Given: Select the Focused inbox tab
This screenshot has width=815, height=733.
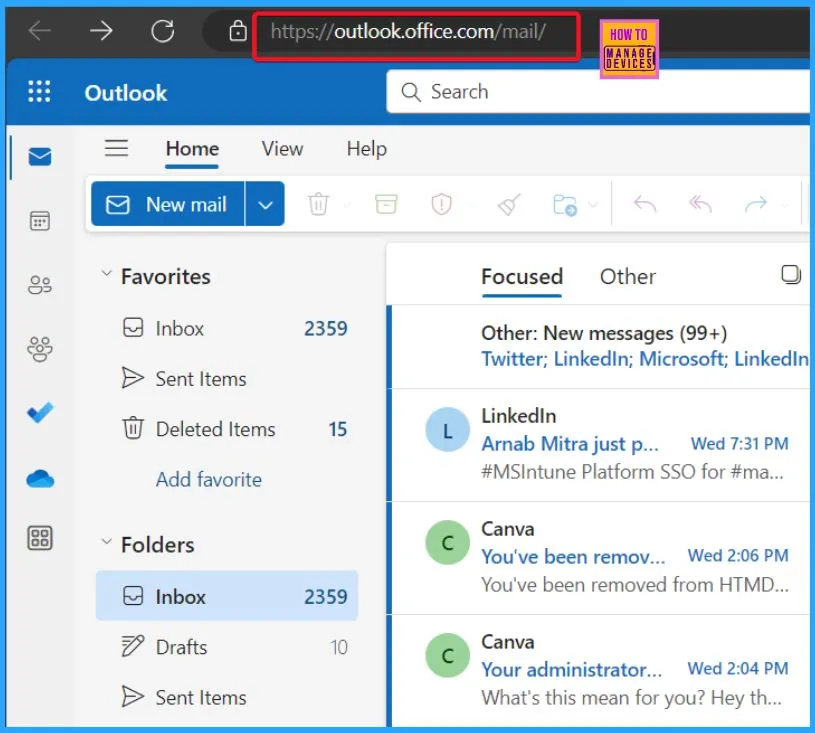Looking at the screenshot, I should click(x=522, y=277).
